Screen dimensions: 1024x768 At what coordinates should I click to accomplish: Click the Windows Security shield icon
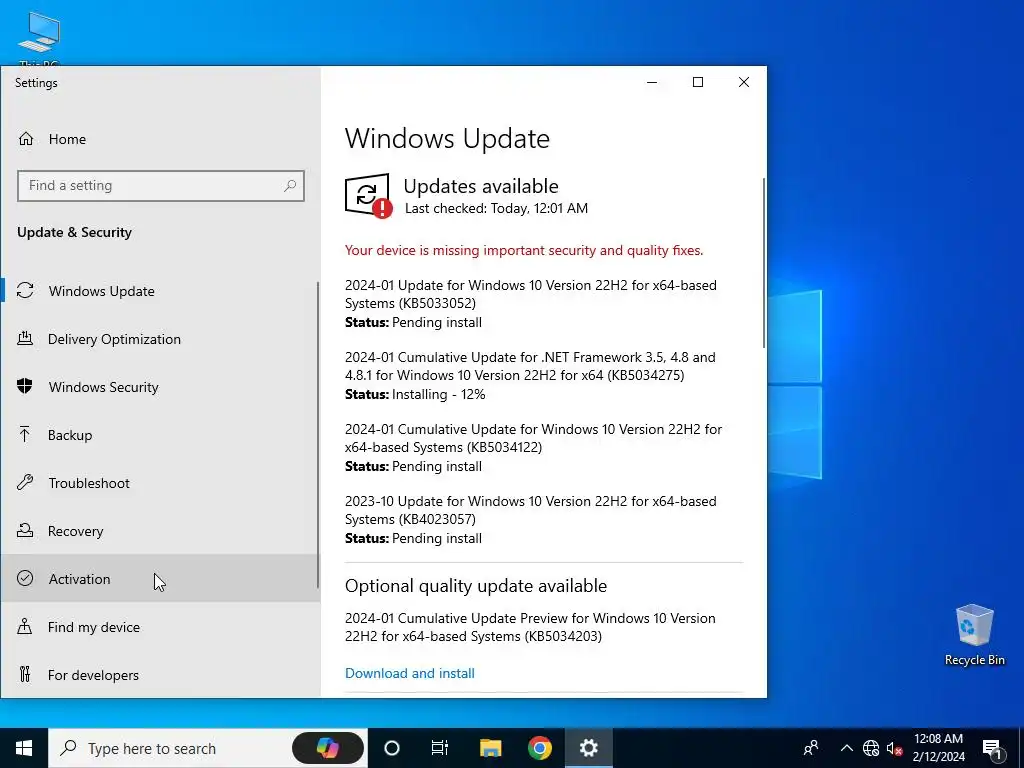tap(25, 387)
